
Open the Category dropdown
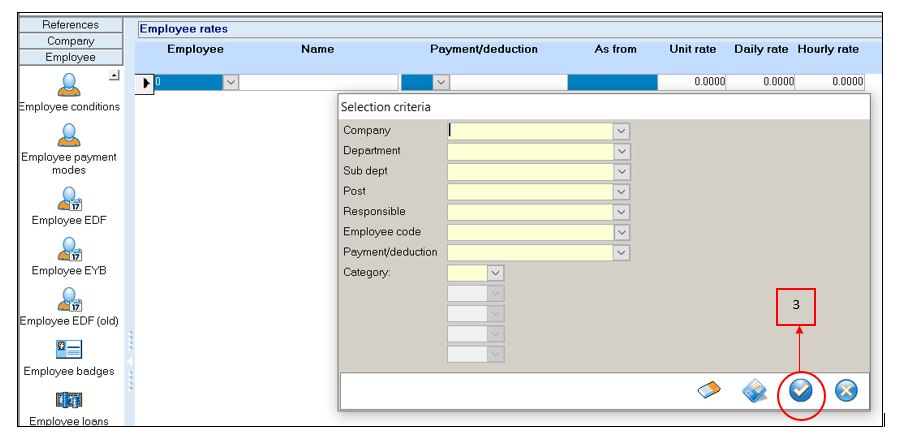[495, 272]
